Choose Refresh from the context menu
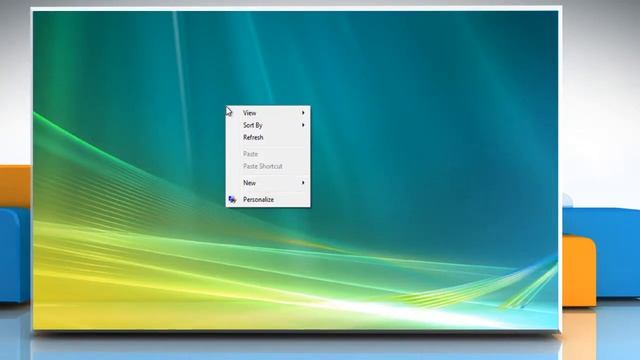 [268, 137]
